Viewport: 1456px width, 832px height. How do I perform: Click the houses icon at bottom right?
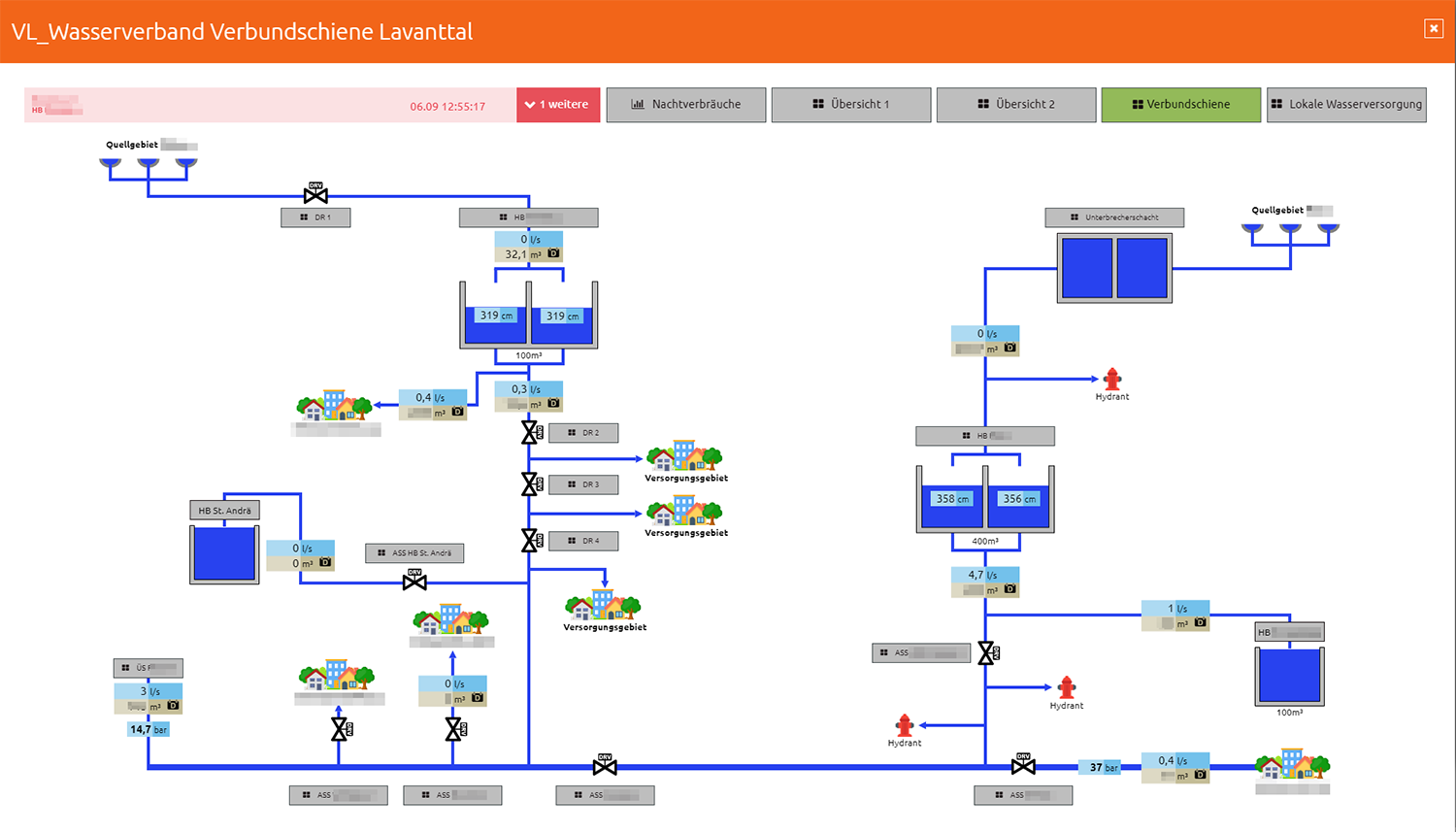pyautogui.click(x=1292, y=764)
